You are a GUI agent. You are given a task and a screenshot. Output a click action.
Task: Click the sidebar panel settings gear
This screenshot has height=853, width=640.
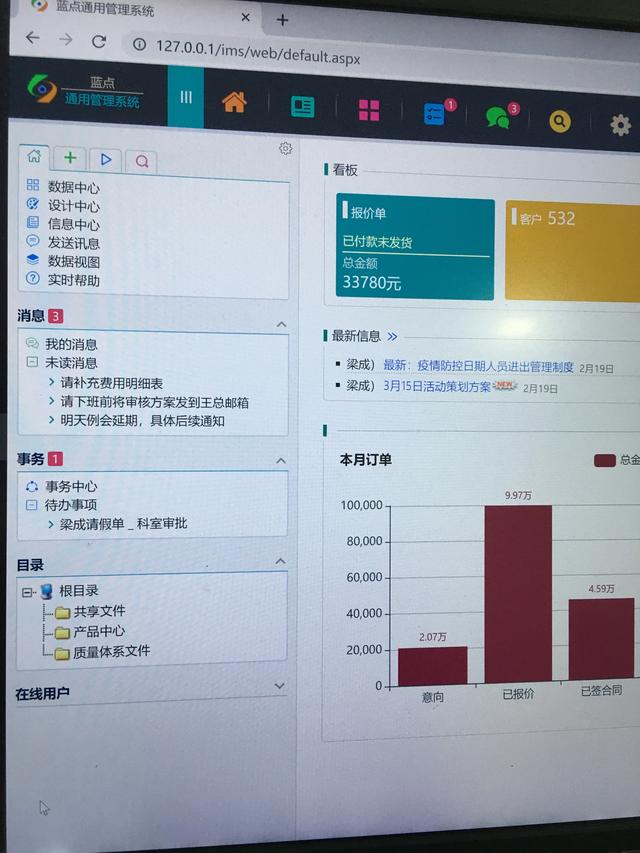point(285,148)
